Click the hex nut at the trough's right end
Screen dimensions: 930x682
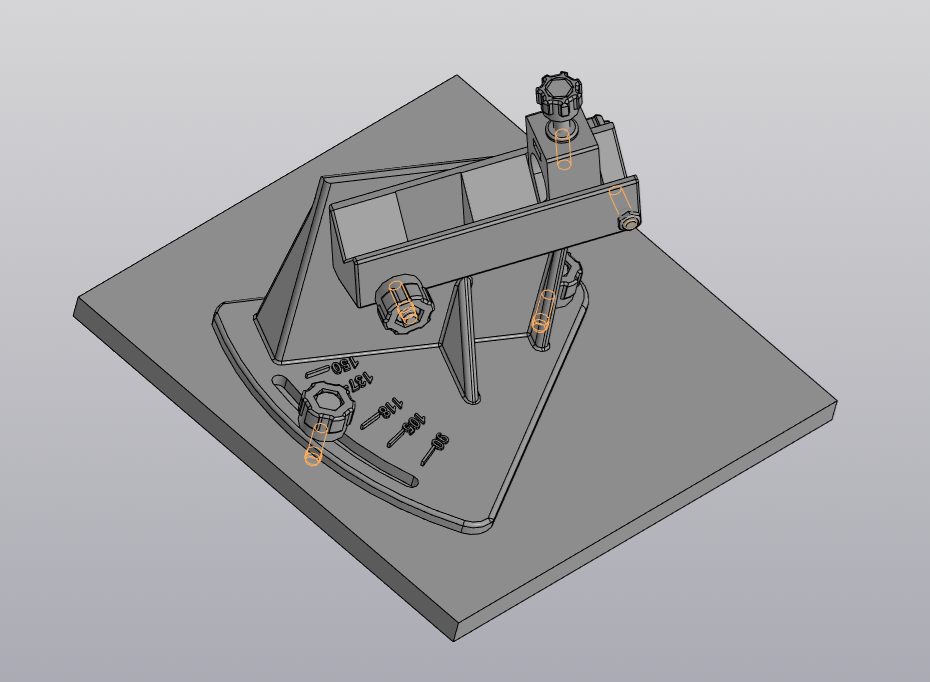click(628, 222)
